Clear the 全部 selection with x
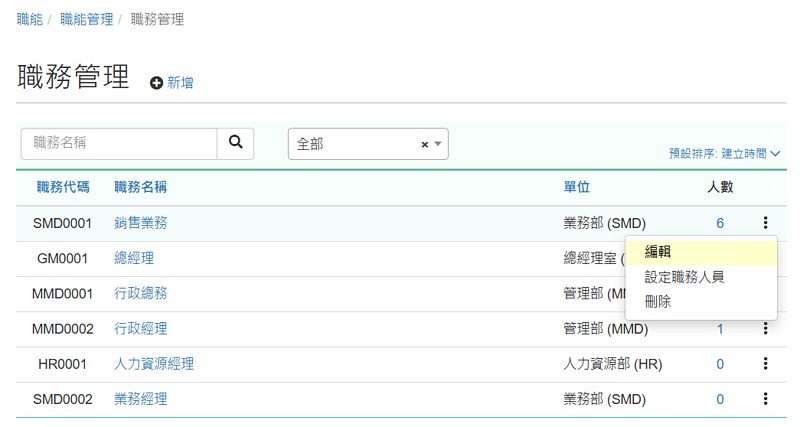The height and width of the screenshot is (427, 800). (424, 144)
